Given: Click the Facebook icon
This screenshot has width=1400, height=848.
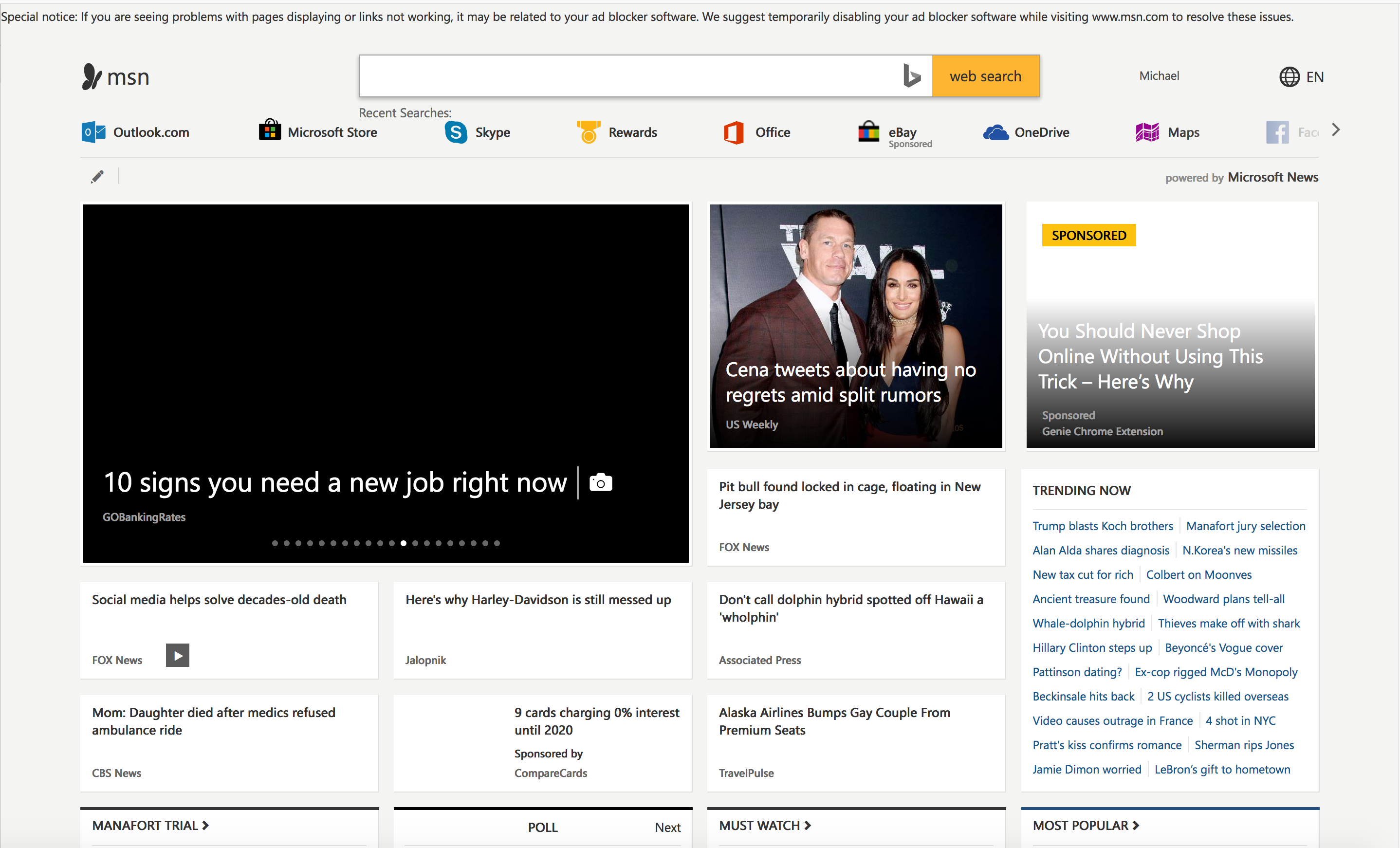Looking at the screenshot, I should (x=1277, y=132).
